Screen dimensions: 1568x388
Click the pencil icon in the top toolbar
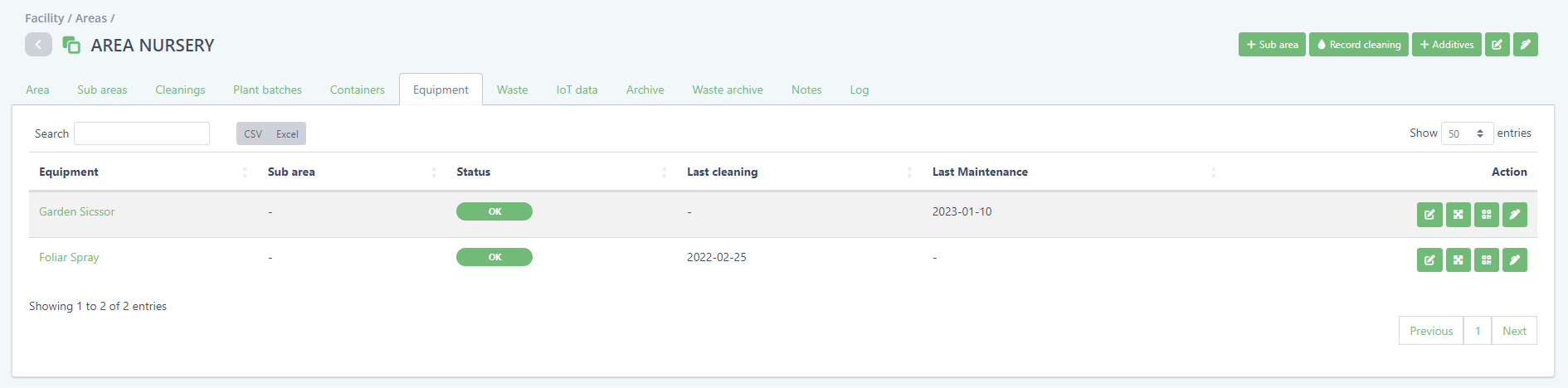point(1525,45)
